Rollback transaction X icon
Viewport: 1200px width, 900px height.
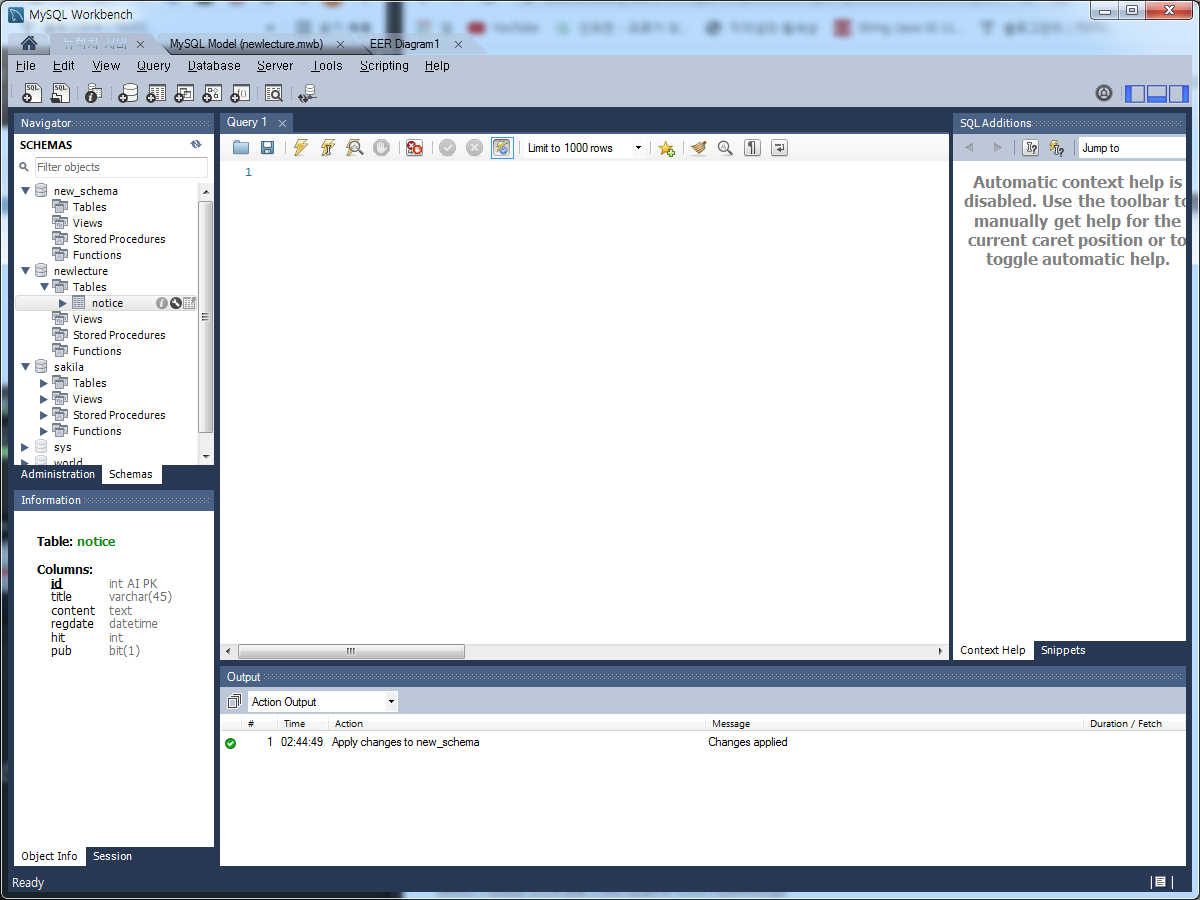[x=474, y=148]
